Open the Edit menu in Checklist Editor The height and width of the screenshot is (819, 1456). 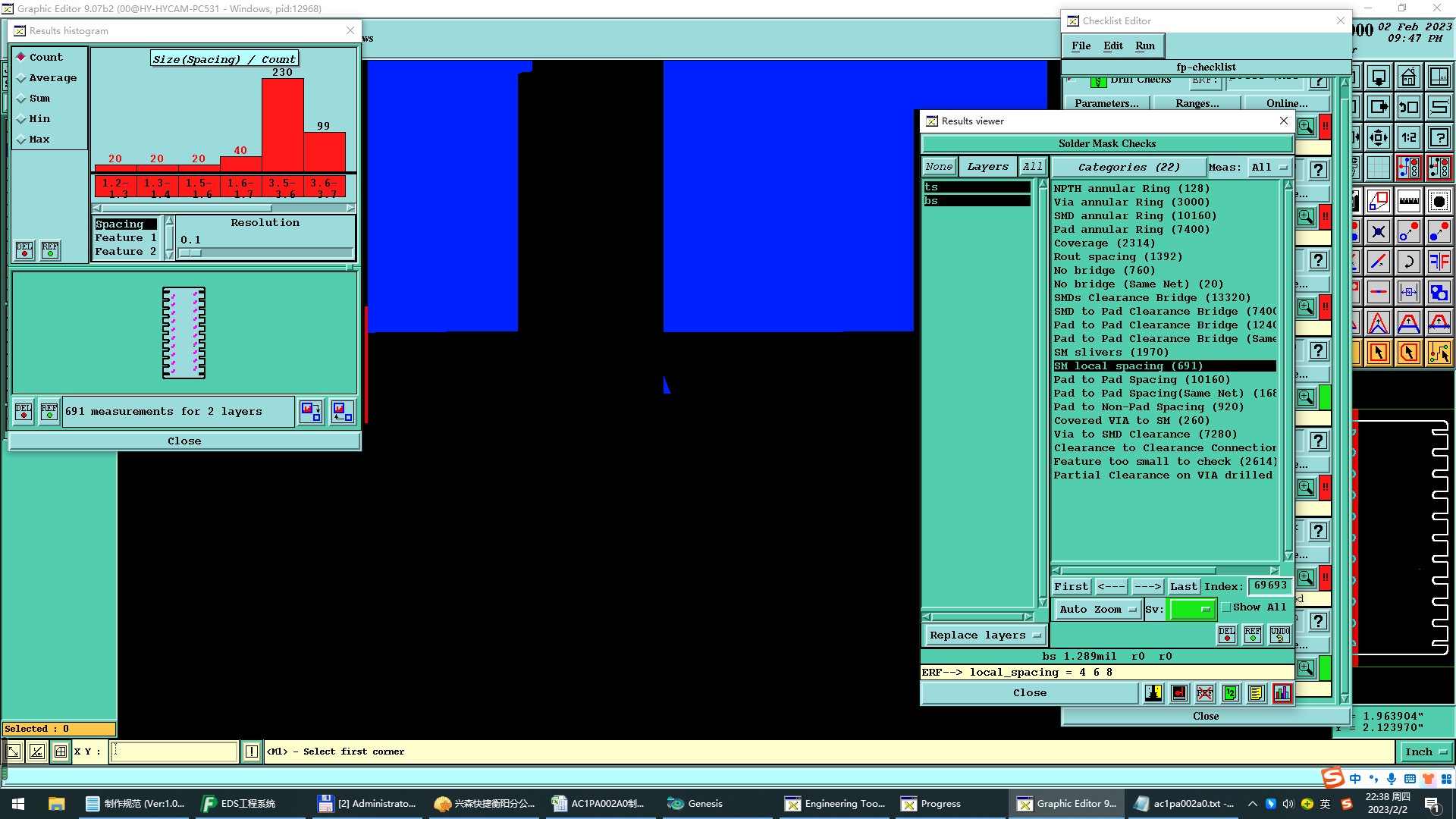pos(1112,45)
